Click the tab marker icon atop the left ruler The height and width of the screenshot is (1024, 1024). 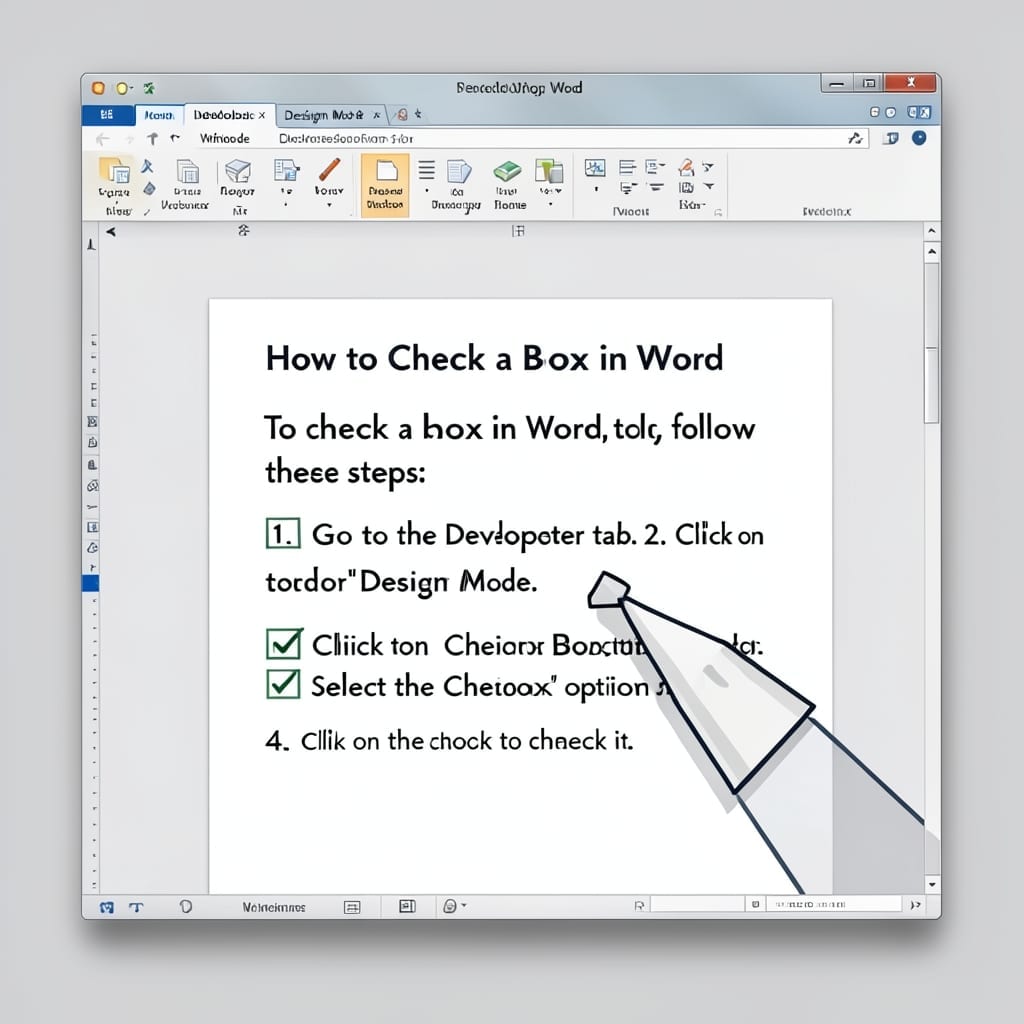pyautogui.click(x=91, y=244)
